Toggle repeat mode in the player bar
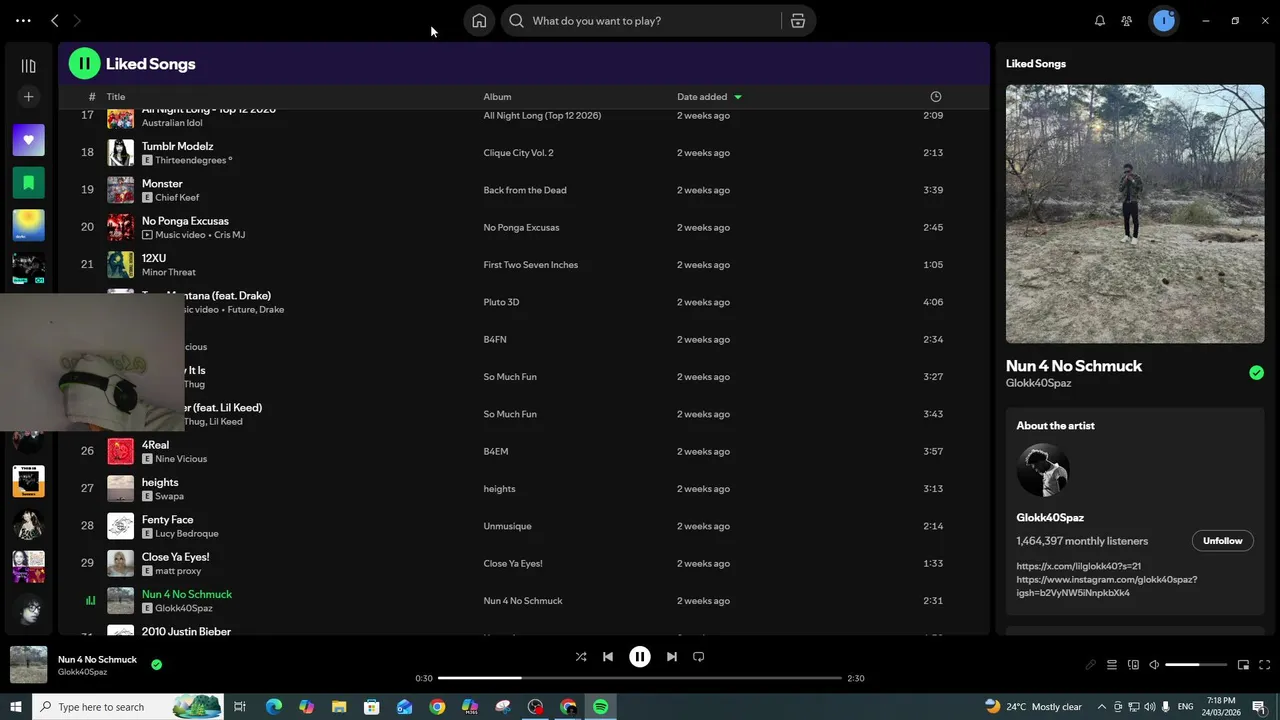The height and width of the screenshot is (720, 1280). [x=699, y=657]
